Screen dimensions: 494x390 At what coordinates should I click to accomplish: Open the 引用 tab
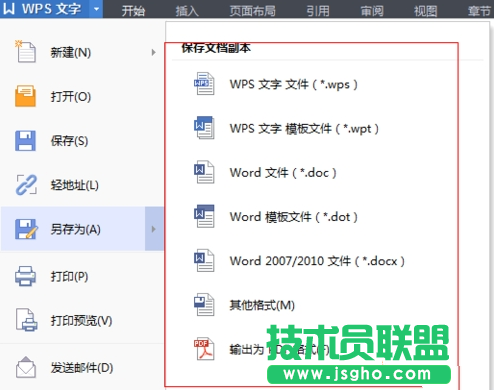click(318, 11)
